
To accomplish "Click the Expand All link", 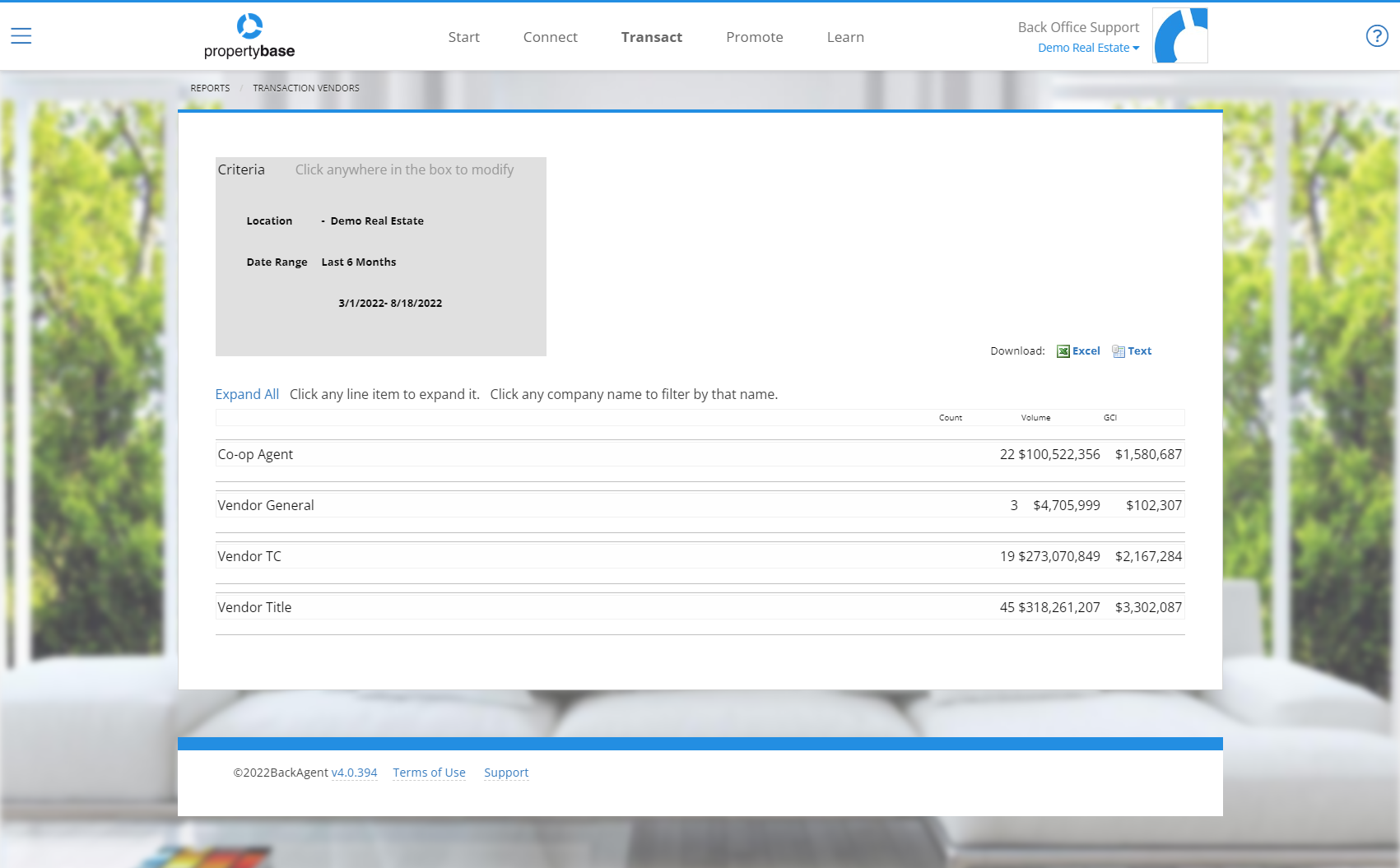I will coord(247,394).
